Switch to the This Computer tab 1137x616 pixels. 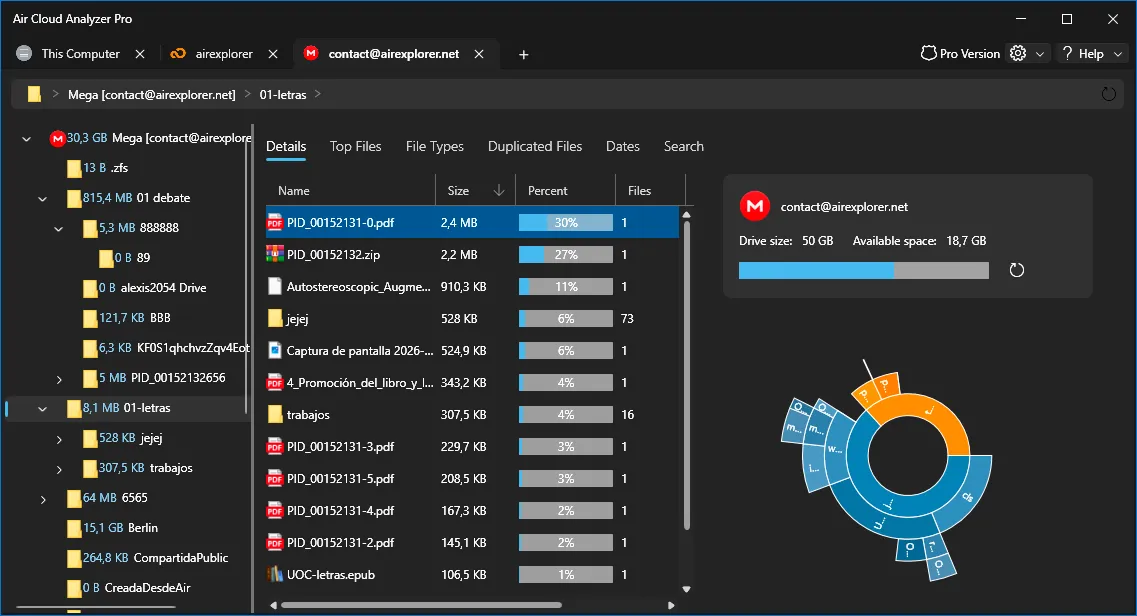80,54
